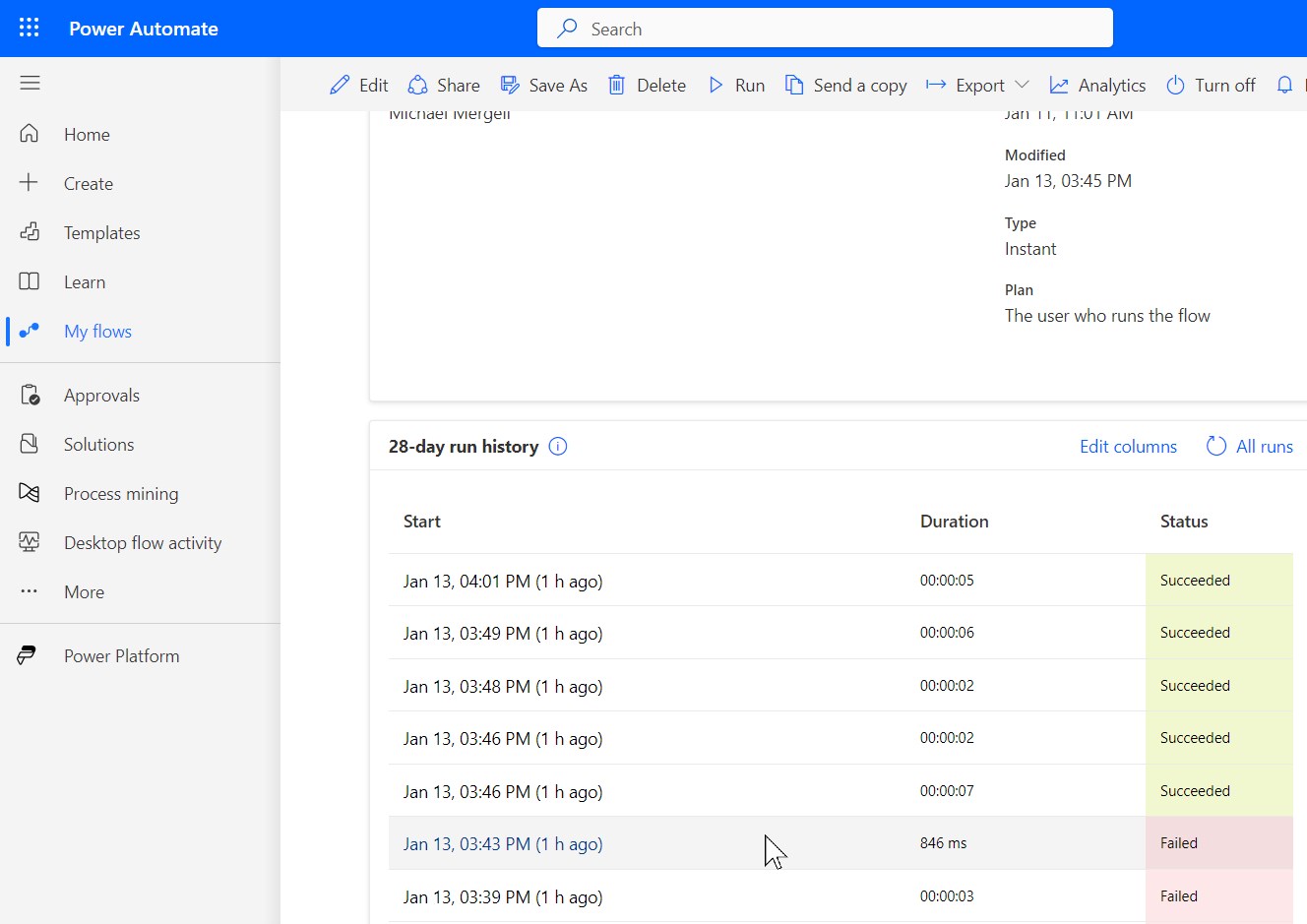Click the Create plus icon

(x=30, y=182)
